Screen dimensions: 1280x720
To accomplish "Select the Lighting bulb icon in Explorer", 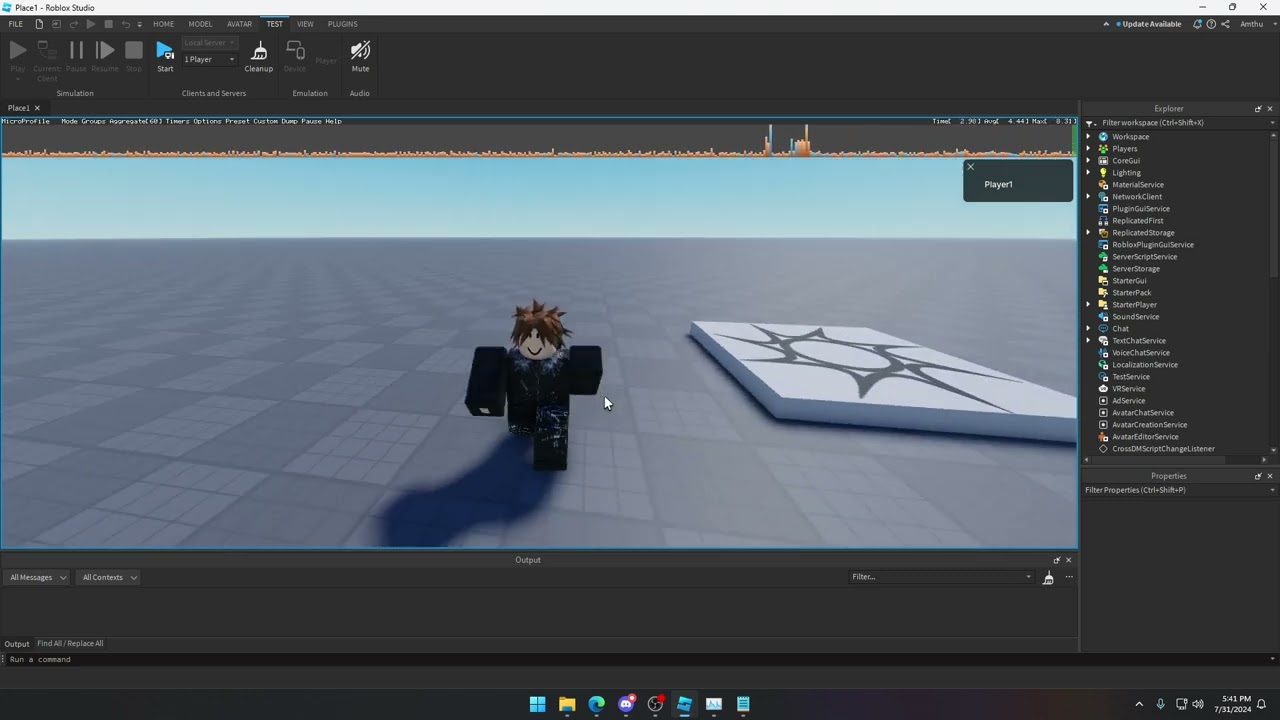I will point(1103,173).
